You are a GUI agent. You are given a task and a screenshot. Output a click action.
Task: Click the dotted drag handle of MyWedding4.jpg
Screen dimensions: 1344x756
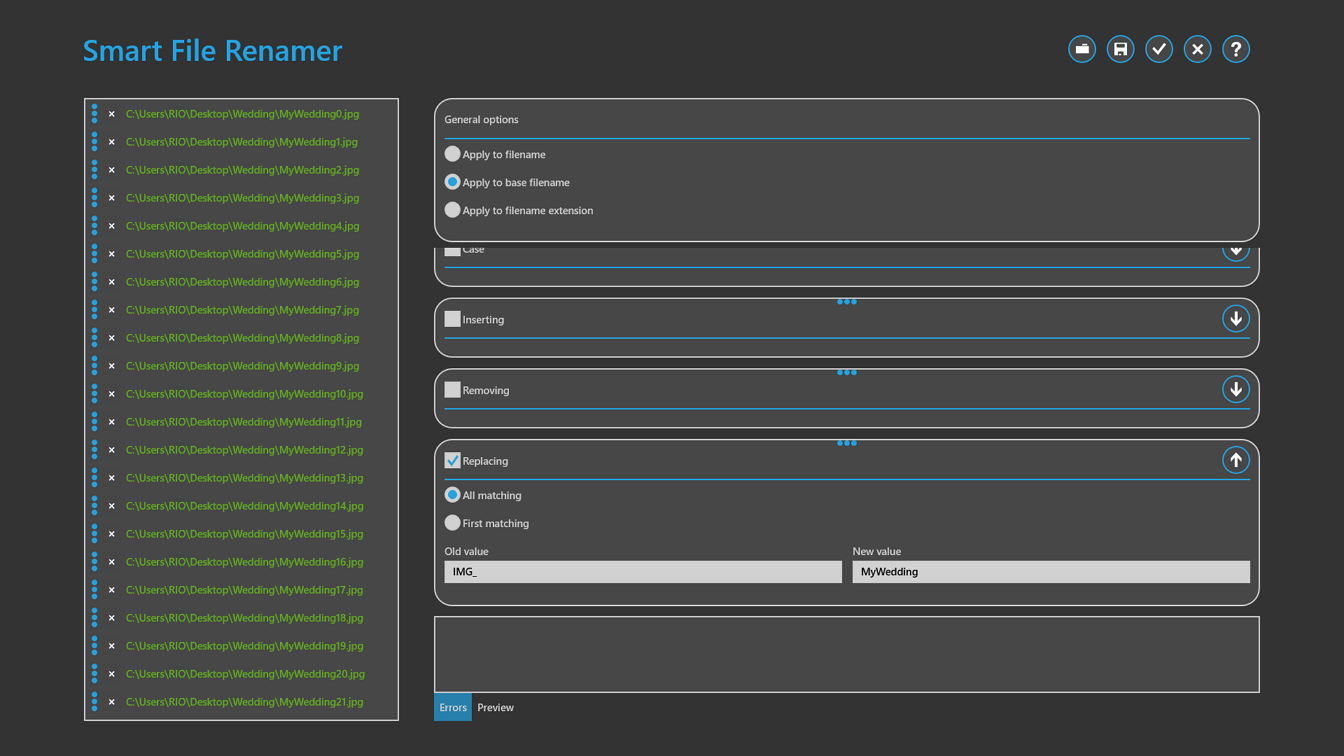pos(95,226)
